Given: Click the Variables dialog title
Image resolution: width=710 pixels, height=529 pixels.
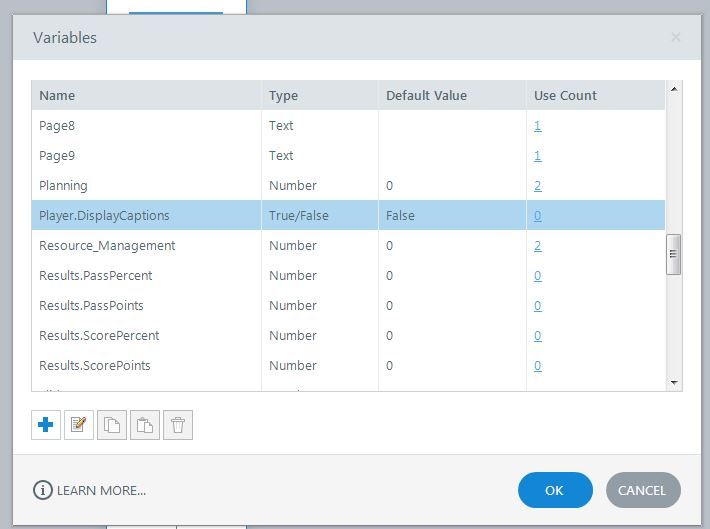Looking at the screenshot, I should click(65, 38).
